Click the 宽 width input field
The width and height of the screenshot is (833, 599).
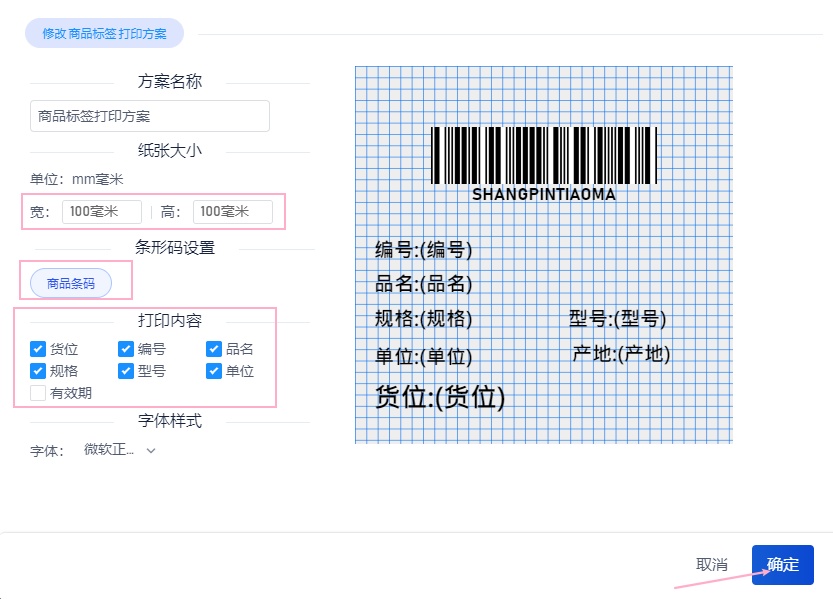pos(102,211)
